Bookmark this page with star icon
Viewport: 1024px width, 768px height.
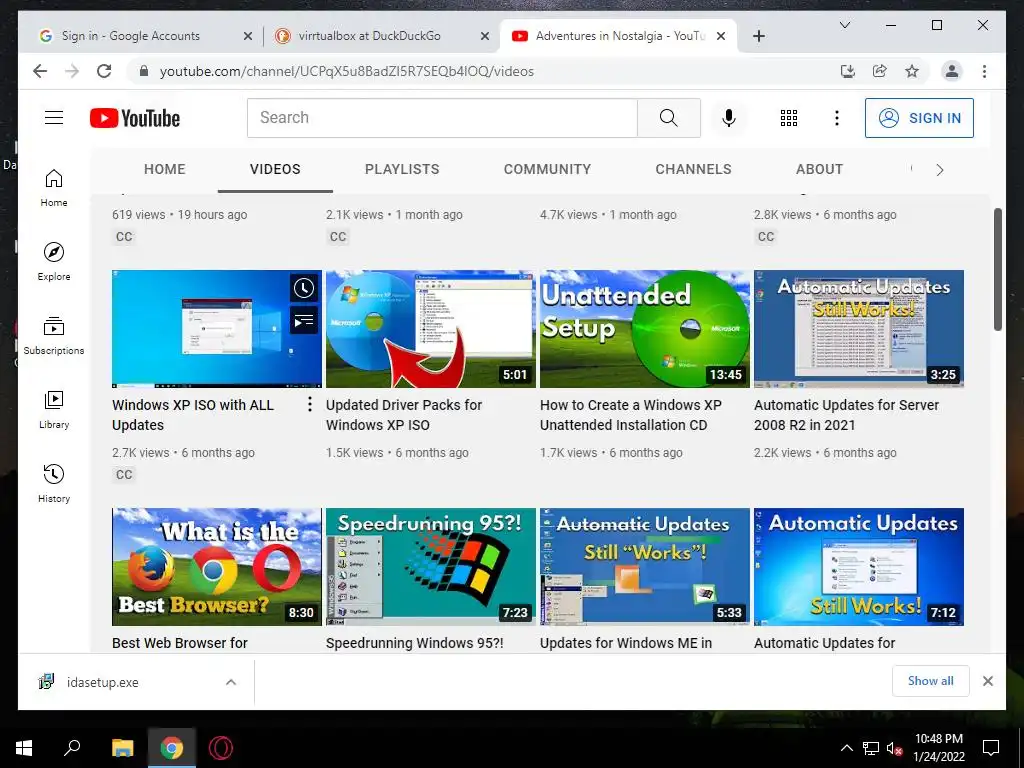point(912,71)
